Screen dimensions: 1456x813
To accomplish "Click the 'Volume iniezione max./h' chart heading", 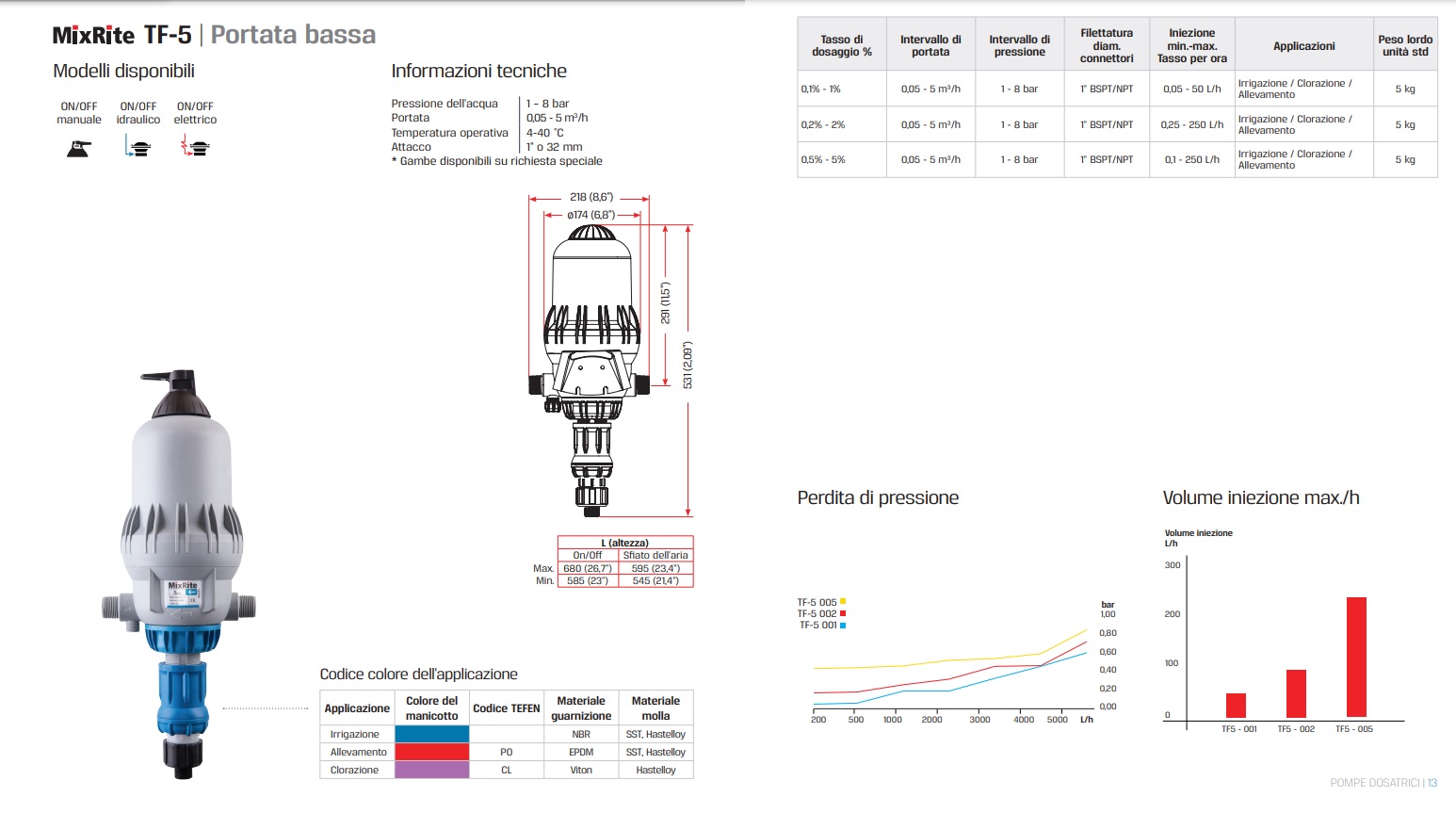I will (1261, 497).
